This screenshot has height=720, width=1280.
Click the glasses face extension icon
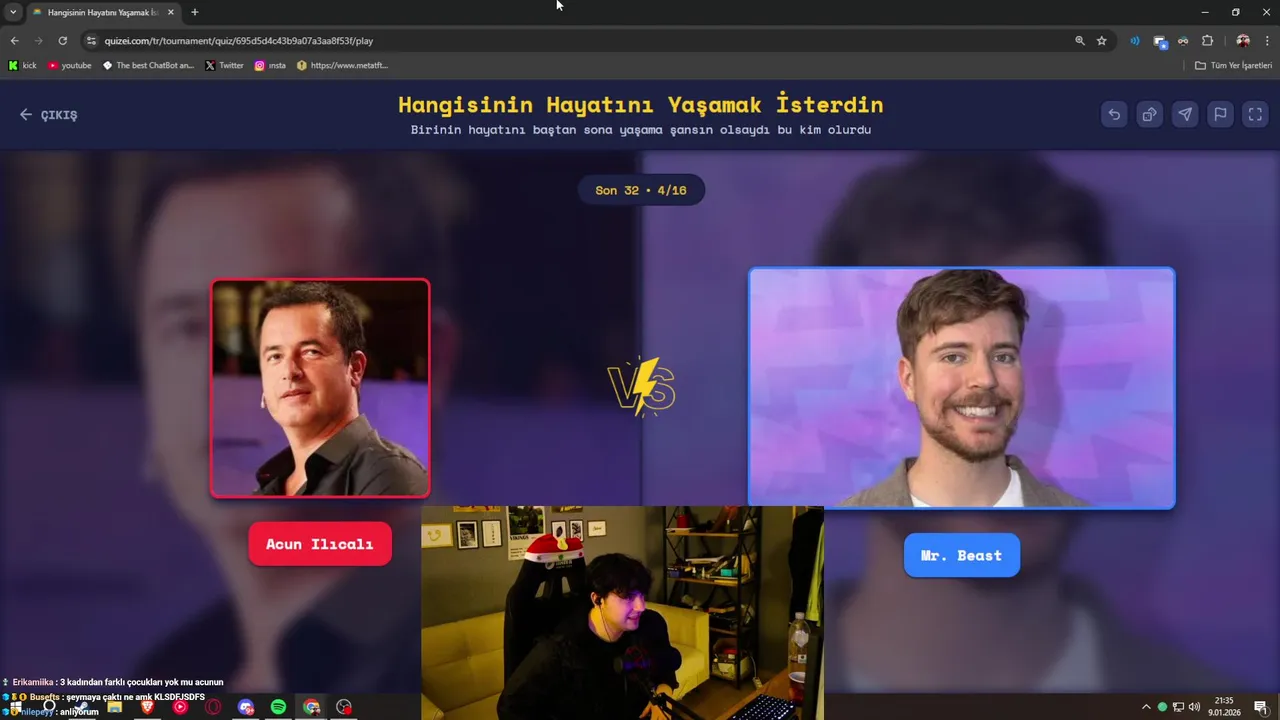(x=1183, y=41)
